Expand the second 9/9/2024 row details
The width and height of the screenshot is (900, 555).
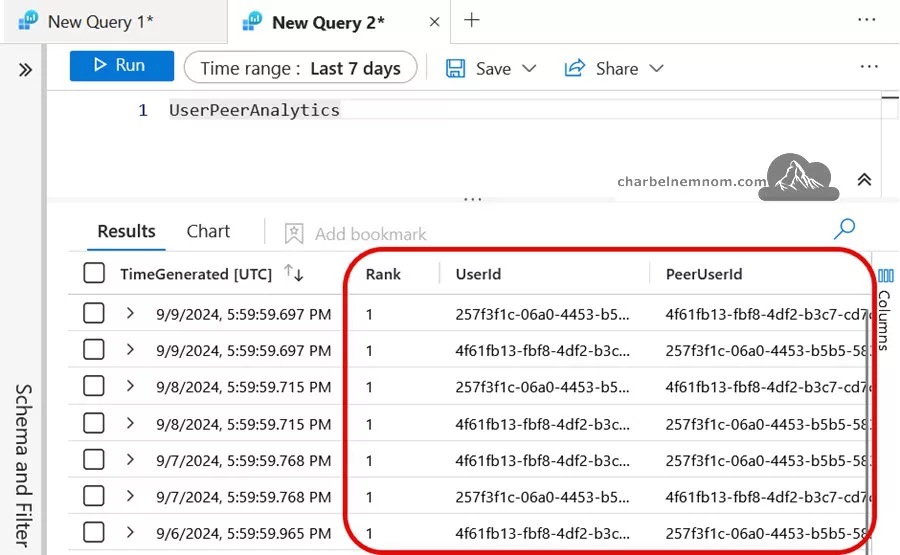[130, 350]
